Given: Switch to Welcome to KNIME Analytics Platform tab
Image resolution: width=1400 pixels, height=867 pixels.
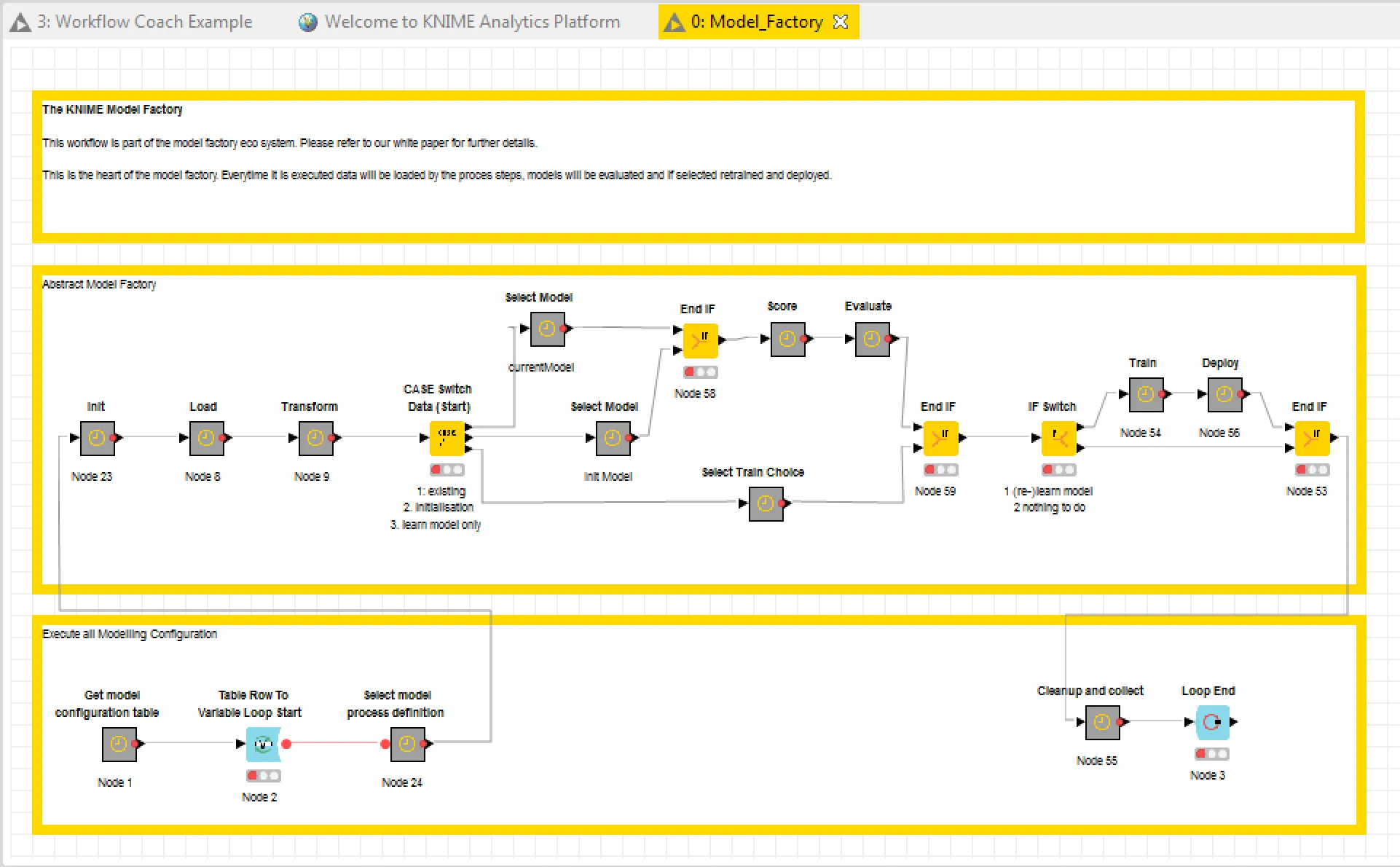Looking at the screenshot, I should click(x=459, y=22).
